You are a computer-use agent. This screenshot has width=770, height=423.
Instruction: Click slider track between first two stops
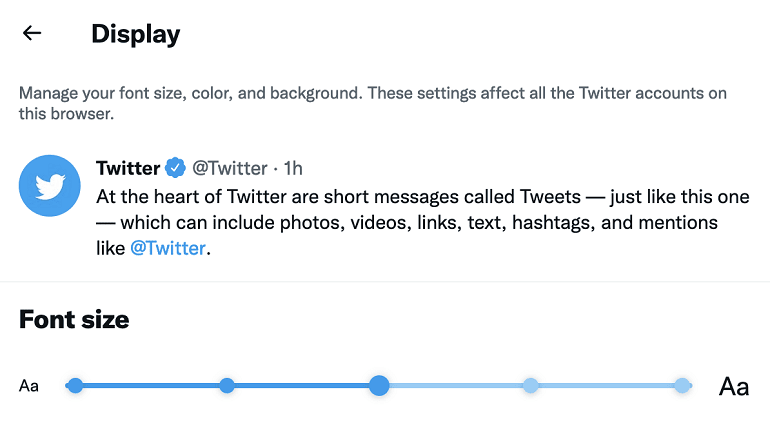pyautogui.click(x=150, y=386)
